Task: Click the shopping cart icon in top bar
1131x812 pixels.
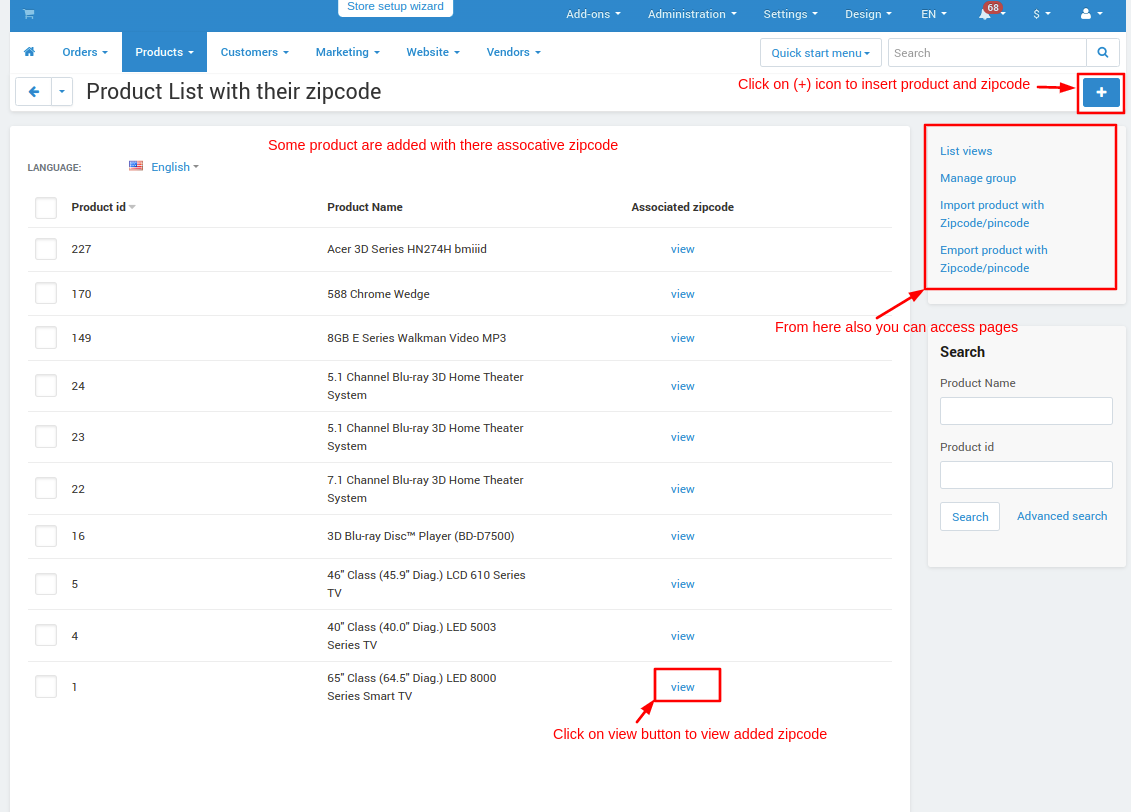Action: click(29, 14)
